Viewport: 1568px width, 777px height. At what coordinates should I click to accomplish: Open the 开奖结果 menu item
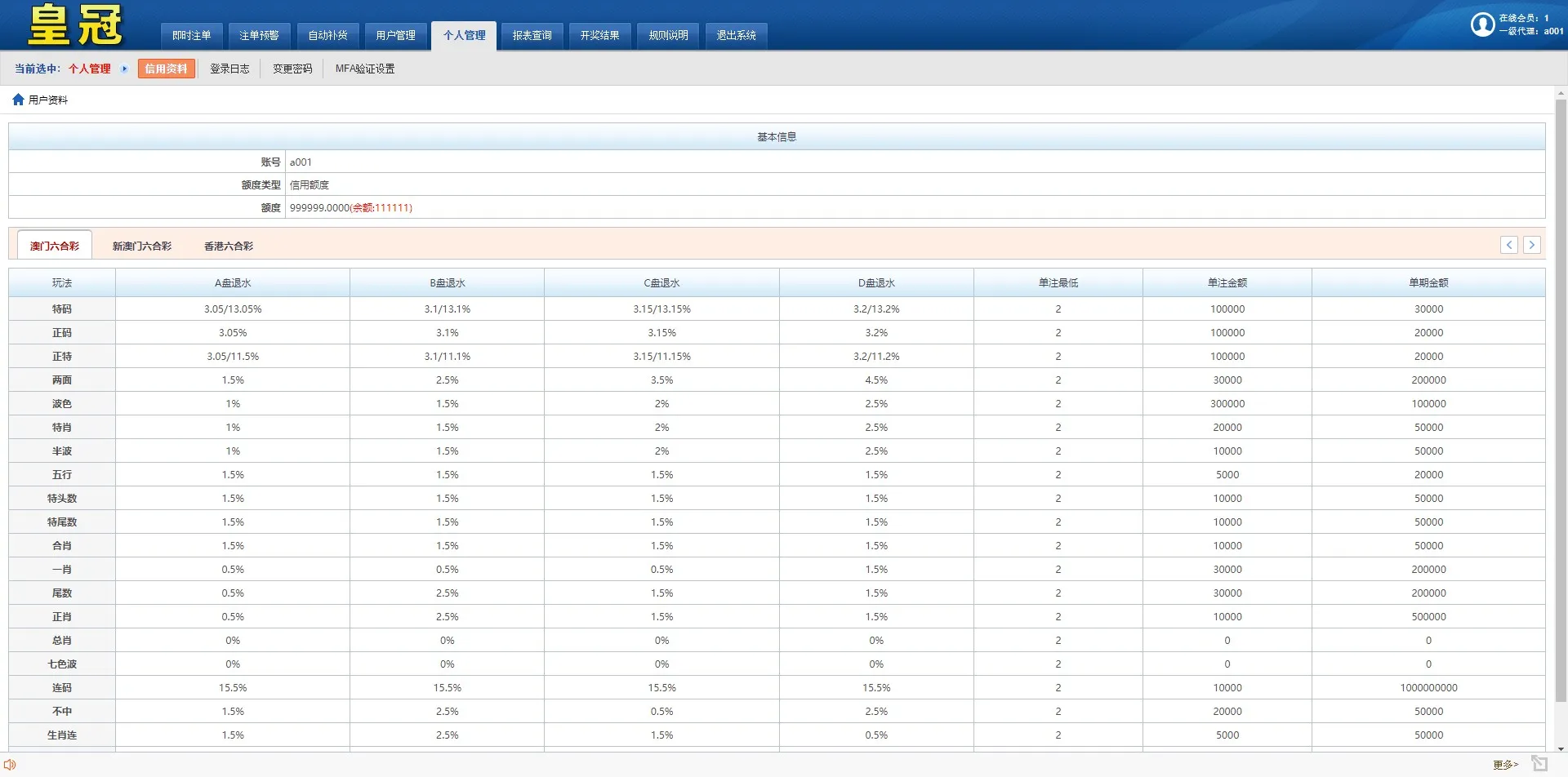[599, 35]
